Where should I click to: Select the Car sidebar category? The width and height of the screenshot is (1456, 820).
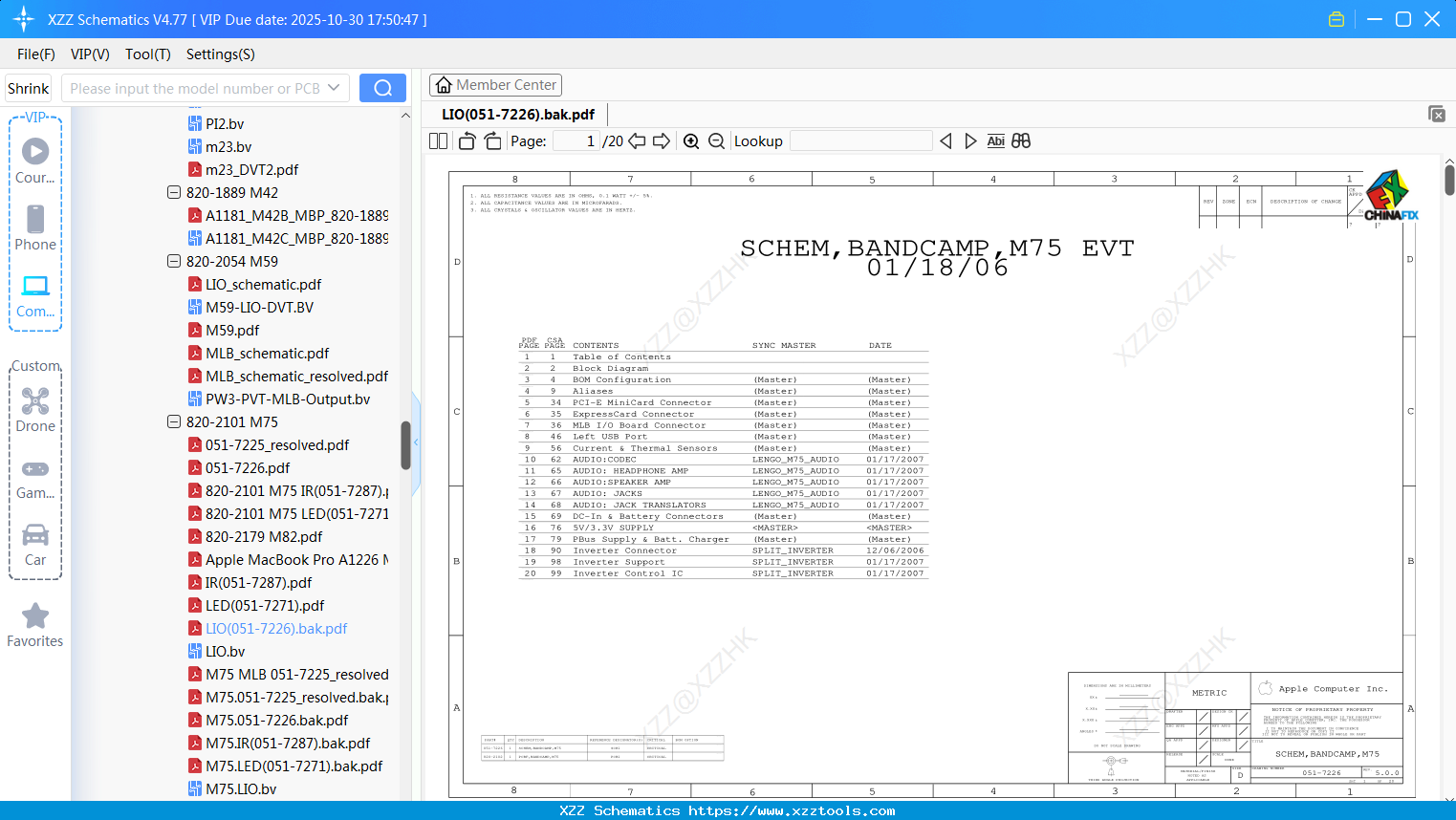coord(35,544)
